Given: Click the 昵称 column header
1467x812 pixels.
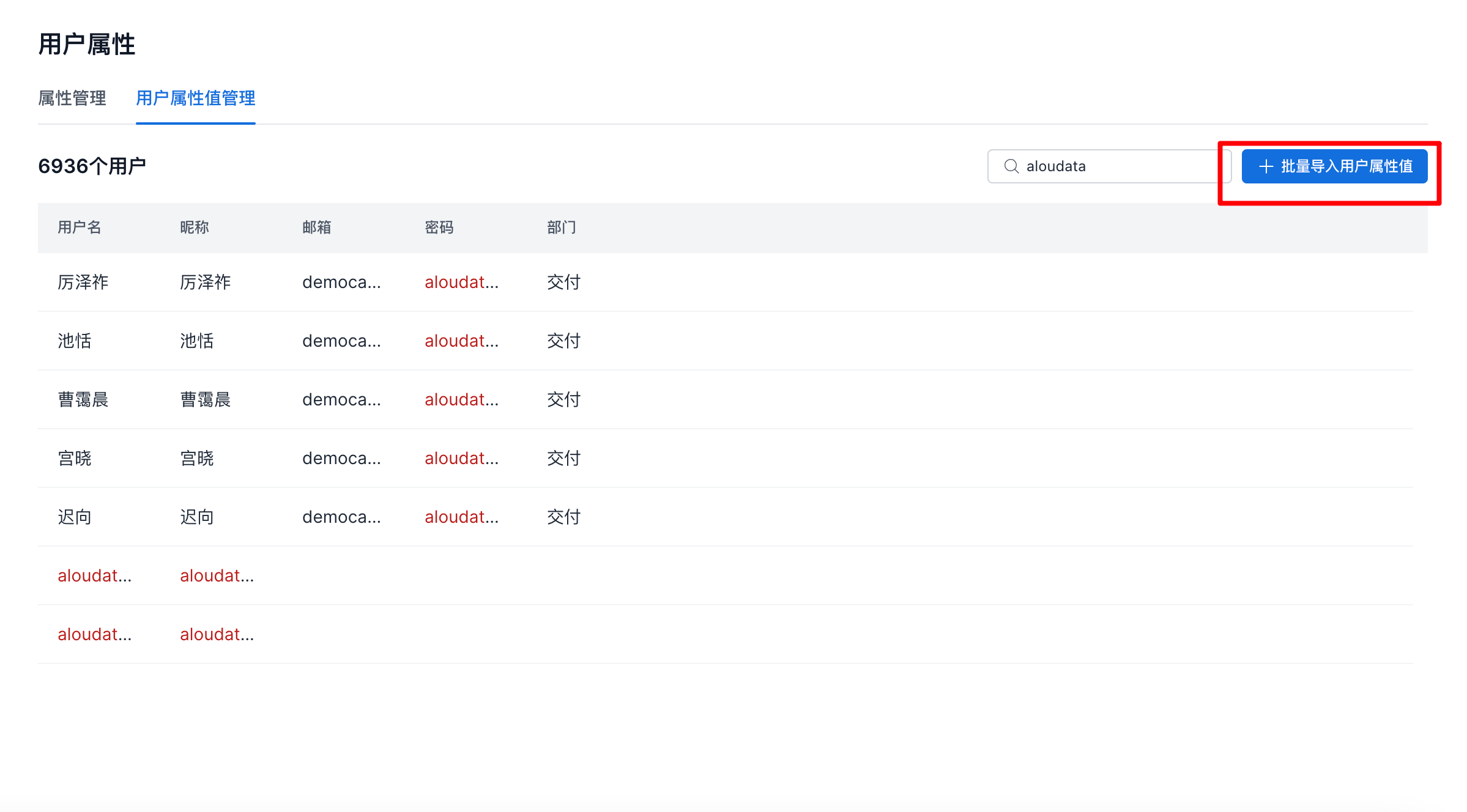Looking at the screenshot, I should click(x=195, y=227).
